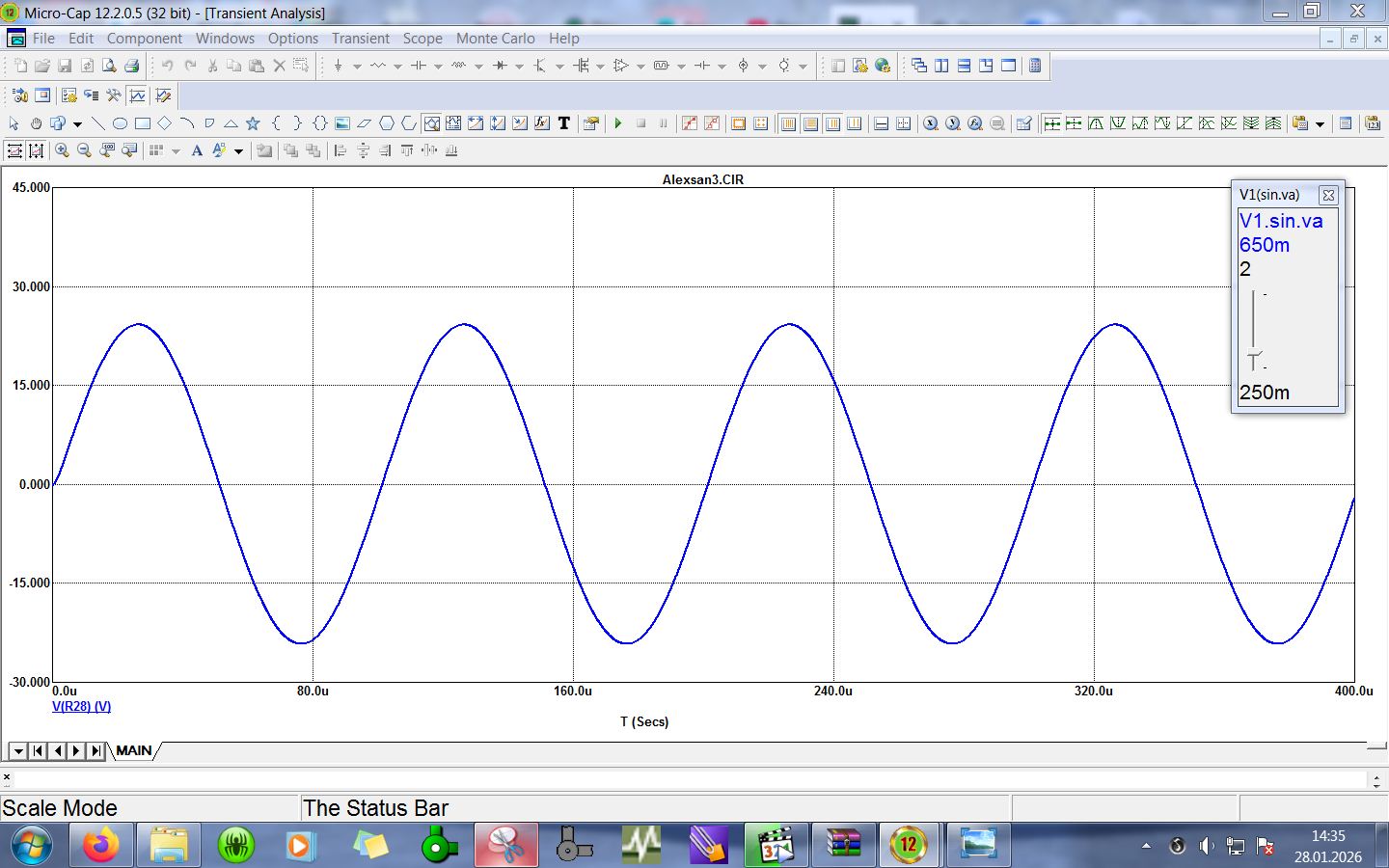
Task: Click the print icon in toolbar
Action: click(132, 66)
